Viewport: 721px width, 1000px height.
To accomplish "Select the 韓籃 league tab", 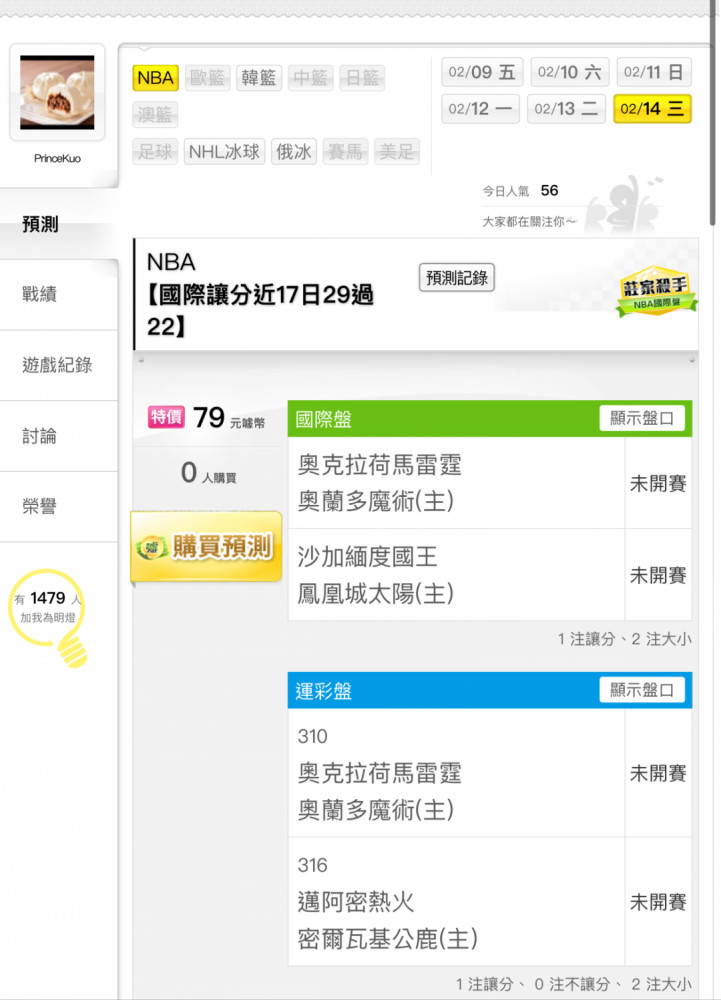I will 259,78.
